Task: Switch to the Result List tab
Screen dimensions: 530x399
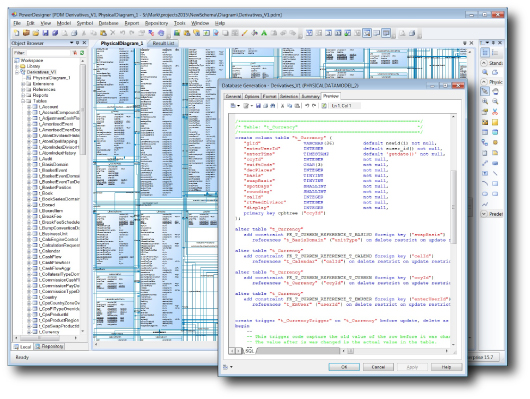Action: (x=163, y=43)
